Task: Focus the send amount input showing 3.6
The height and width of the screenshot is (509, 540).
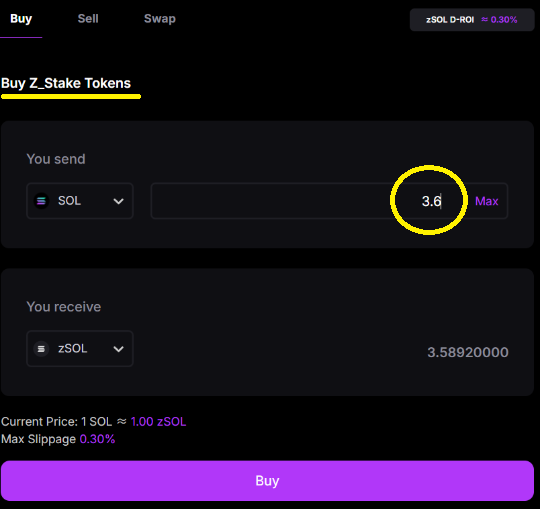Action: 310,201
